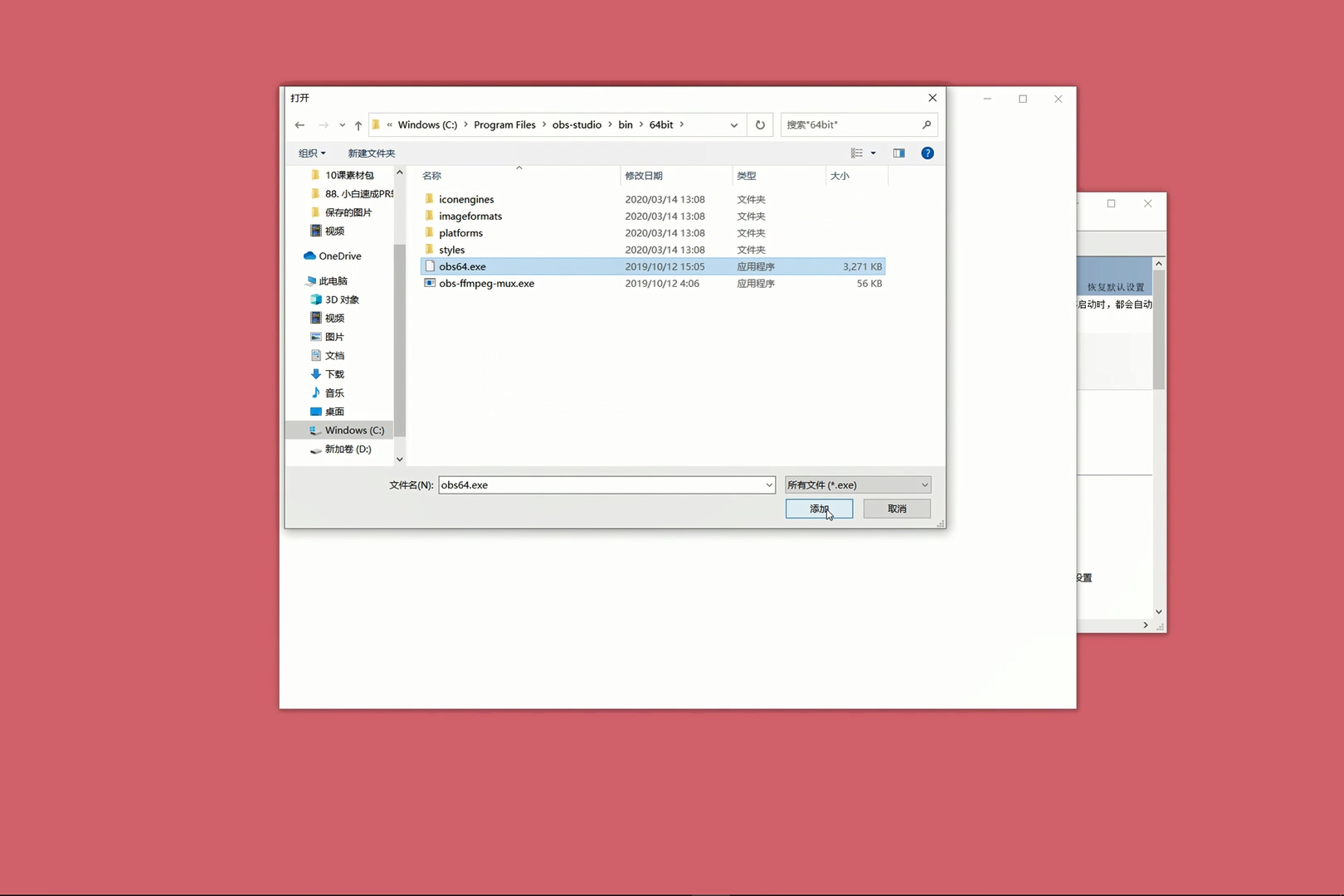Open the 所有文件 (*.exe) filter dropdown

click(858, 485)
